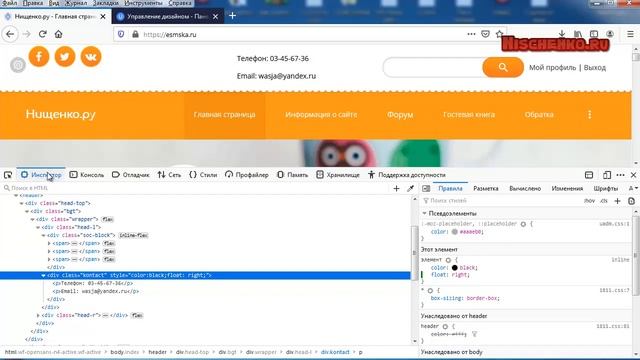The width and height of the screenshot is (640, 360).
Task: Open the Шрифты fonts tab
Action: pos(606,188)
